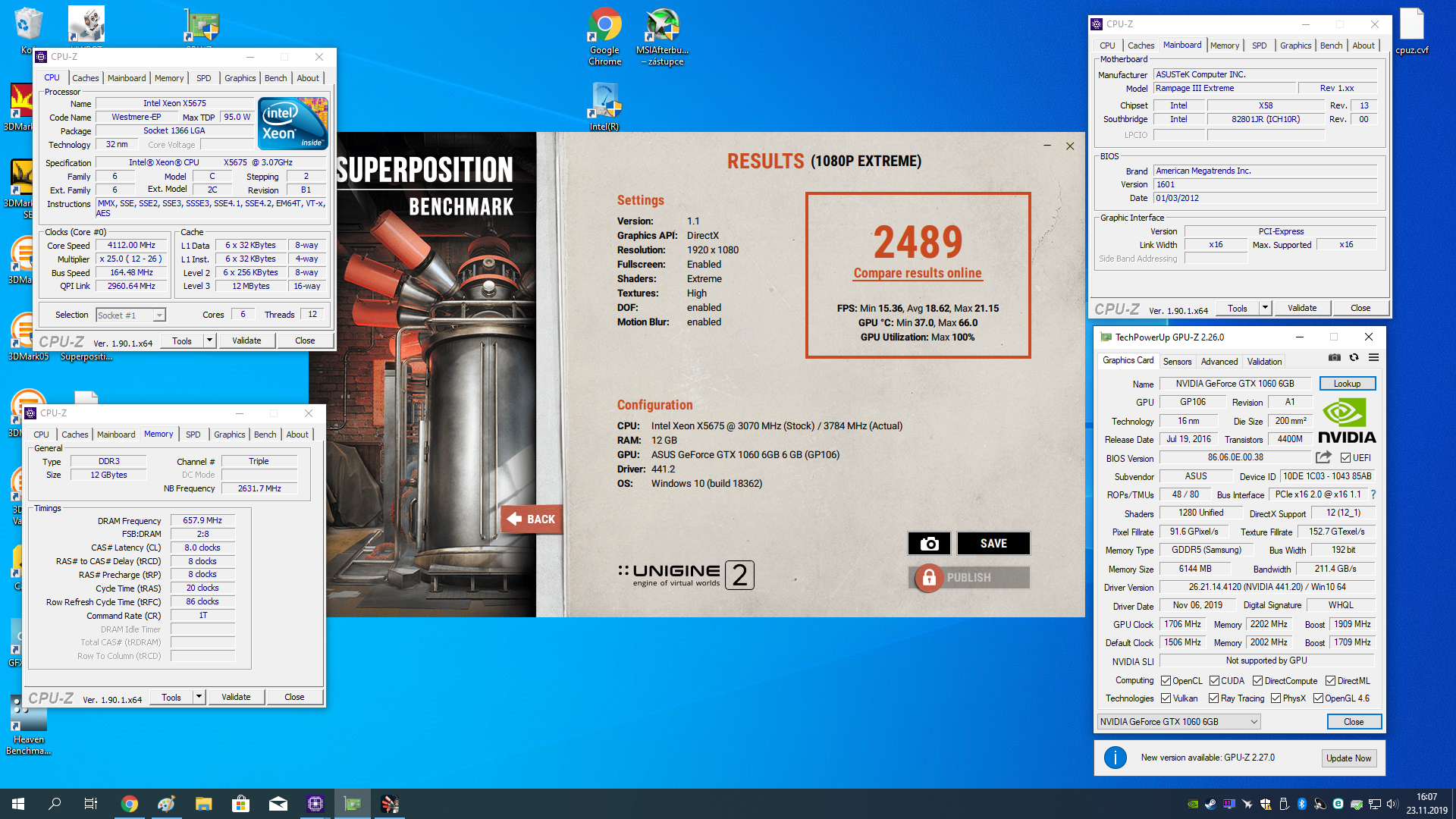
Task: Open Validation tab in GPU-Z
Action: [x=1264, y=362]
